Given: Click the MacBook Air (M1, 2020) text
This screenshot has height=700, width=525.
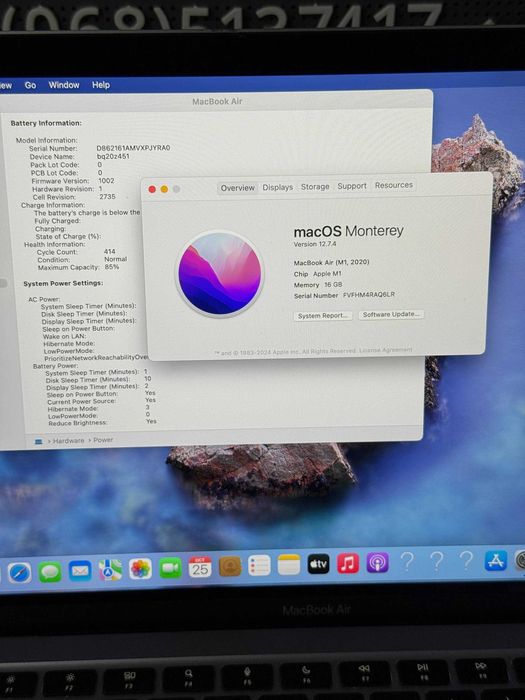Looking at the screenshot, I should pyautogui.click(x=331, y=262).
